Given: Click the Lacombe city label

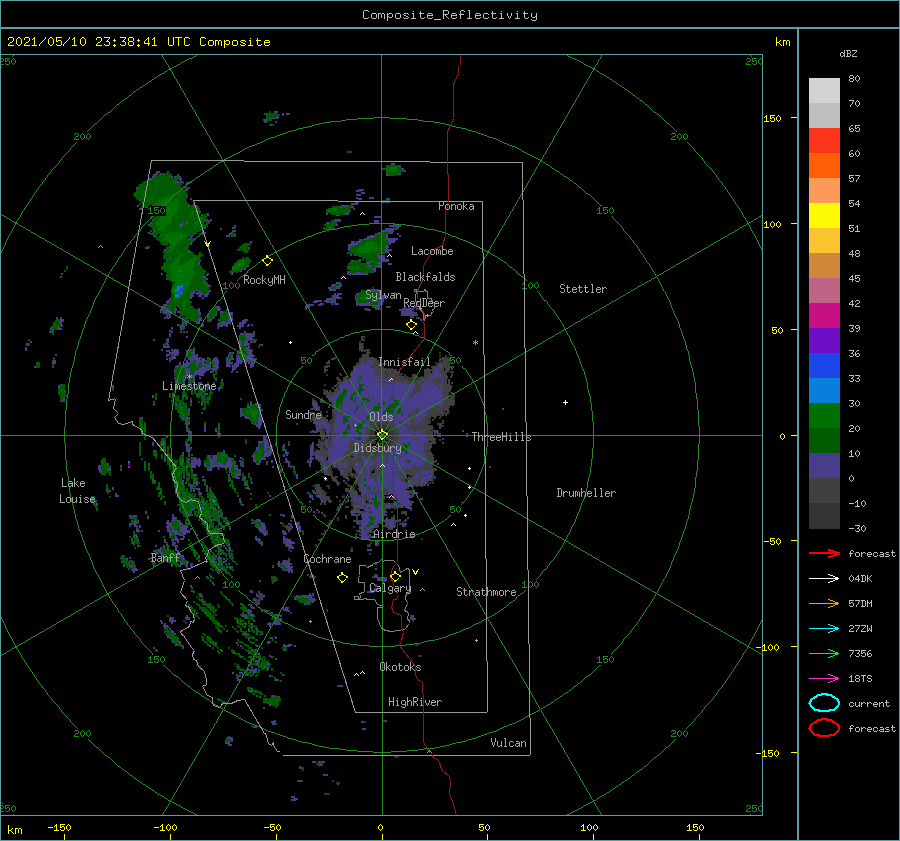Looking at the screenshot, I should click(x=432, y=251).
